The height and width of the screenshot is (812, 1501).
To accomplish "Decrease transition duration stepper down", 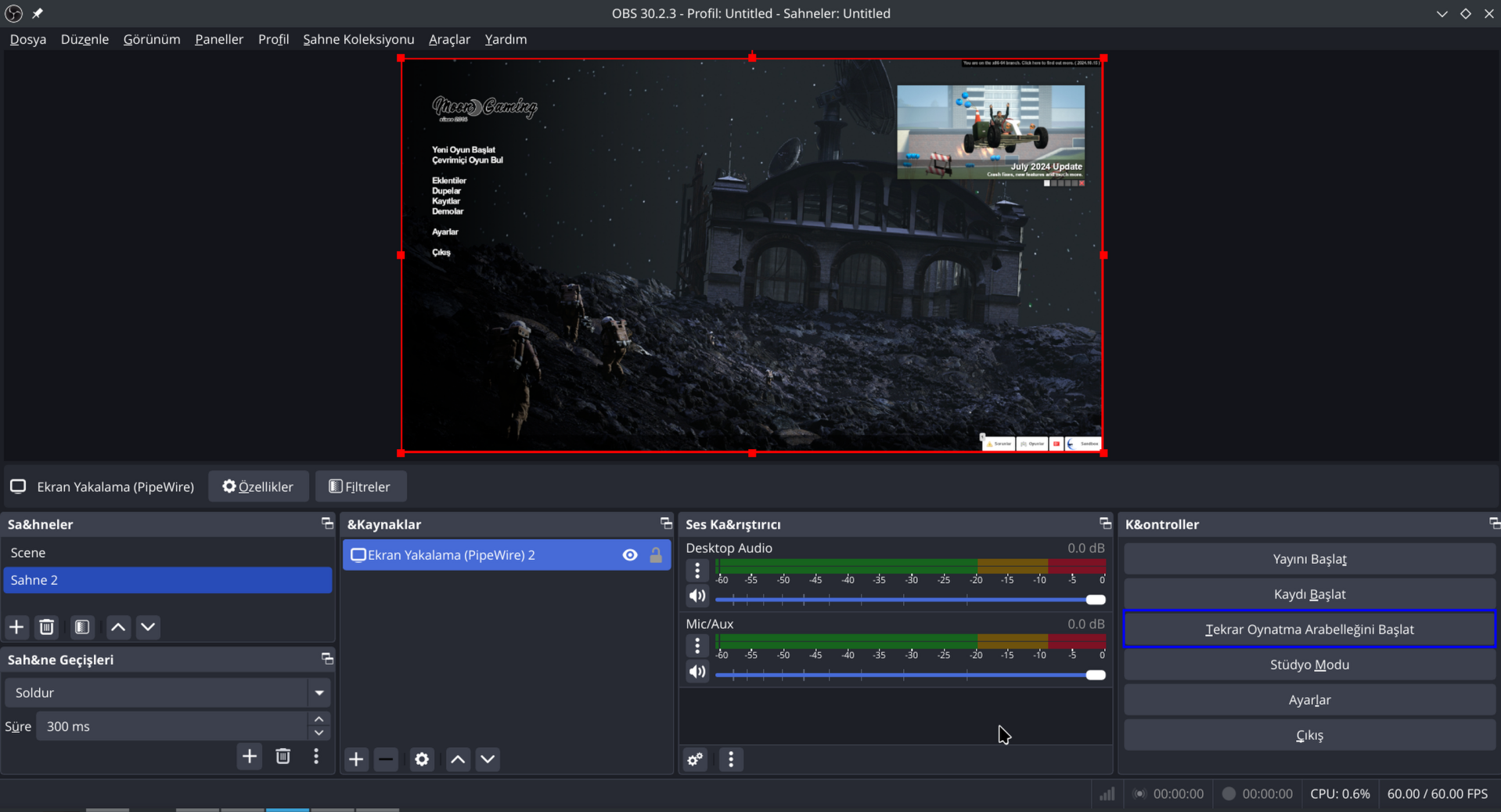I will [x=319, y=733].
